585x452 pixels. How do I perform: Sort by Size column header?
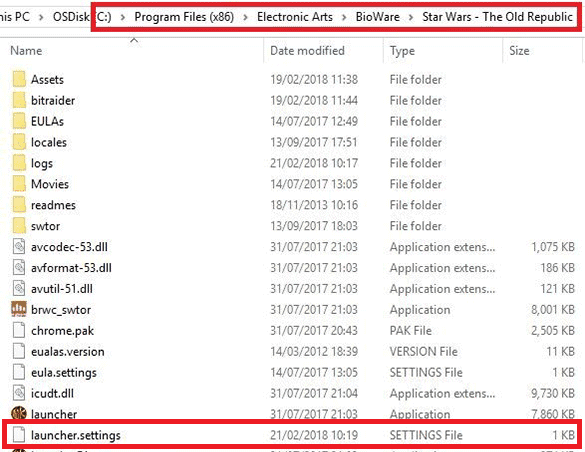pyautogui.click(x=519, y=51)
